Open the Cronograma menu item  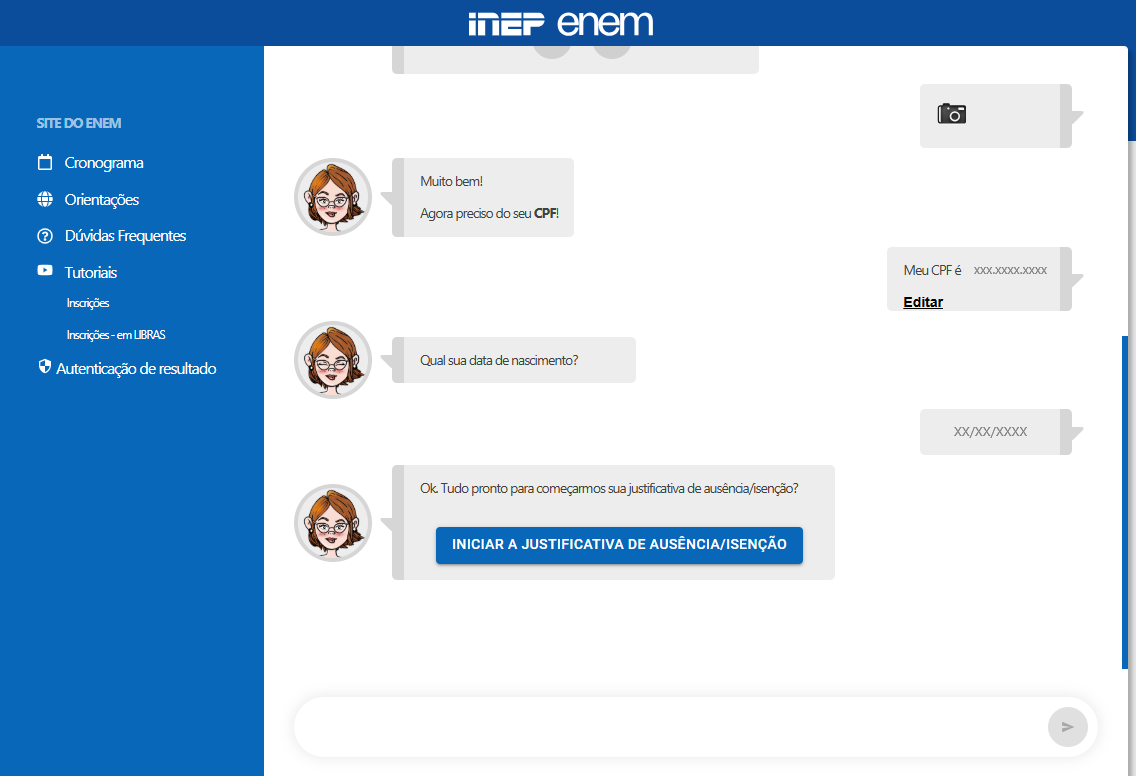coord(104,163)
